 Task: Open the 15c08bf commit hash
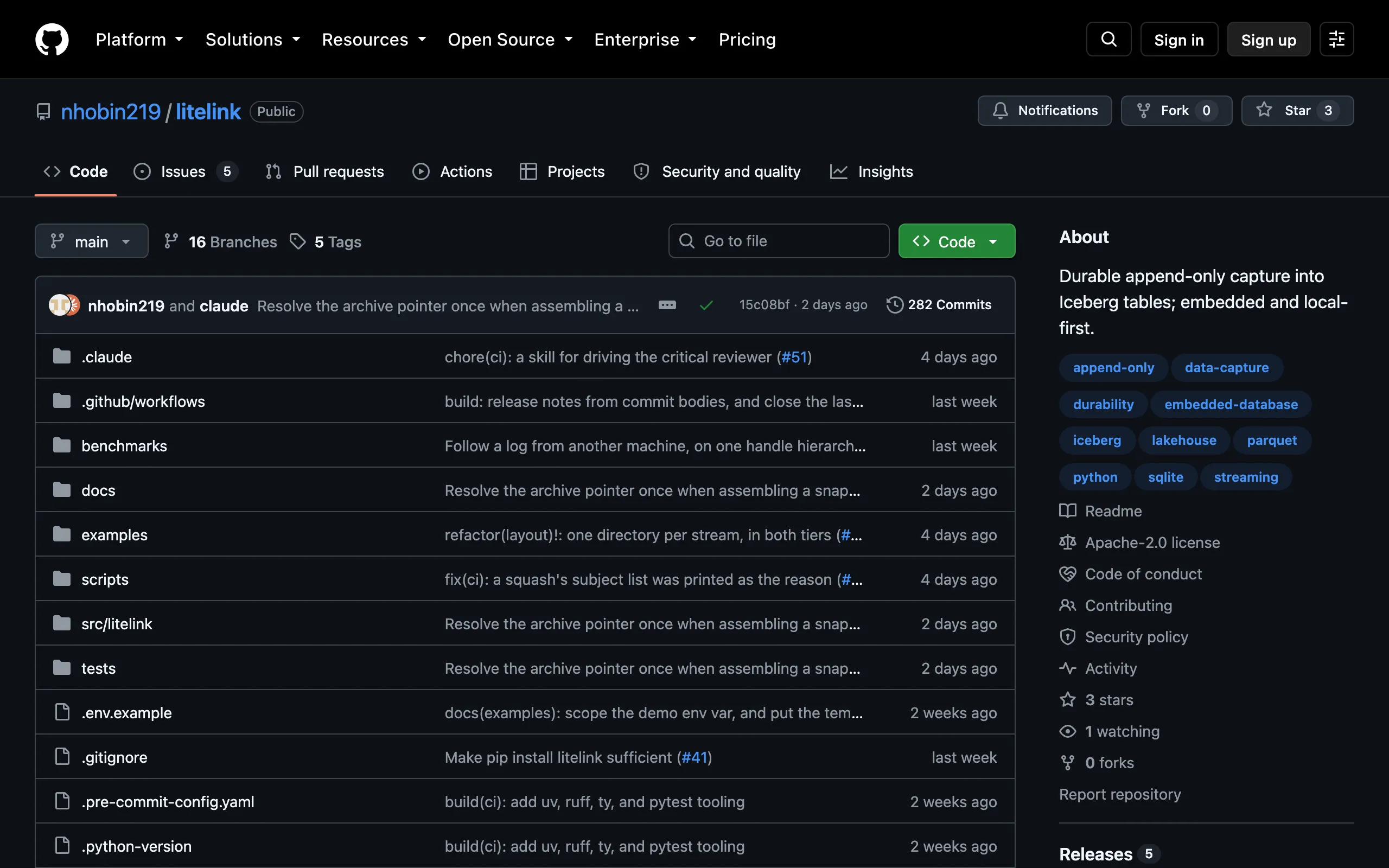[764, 305]
